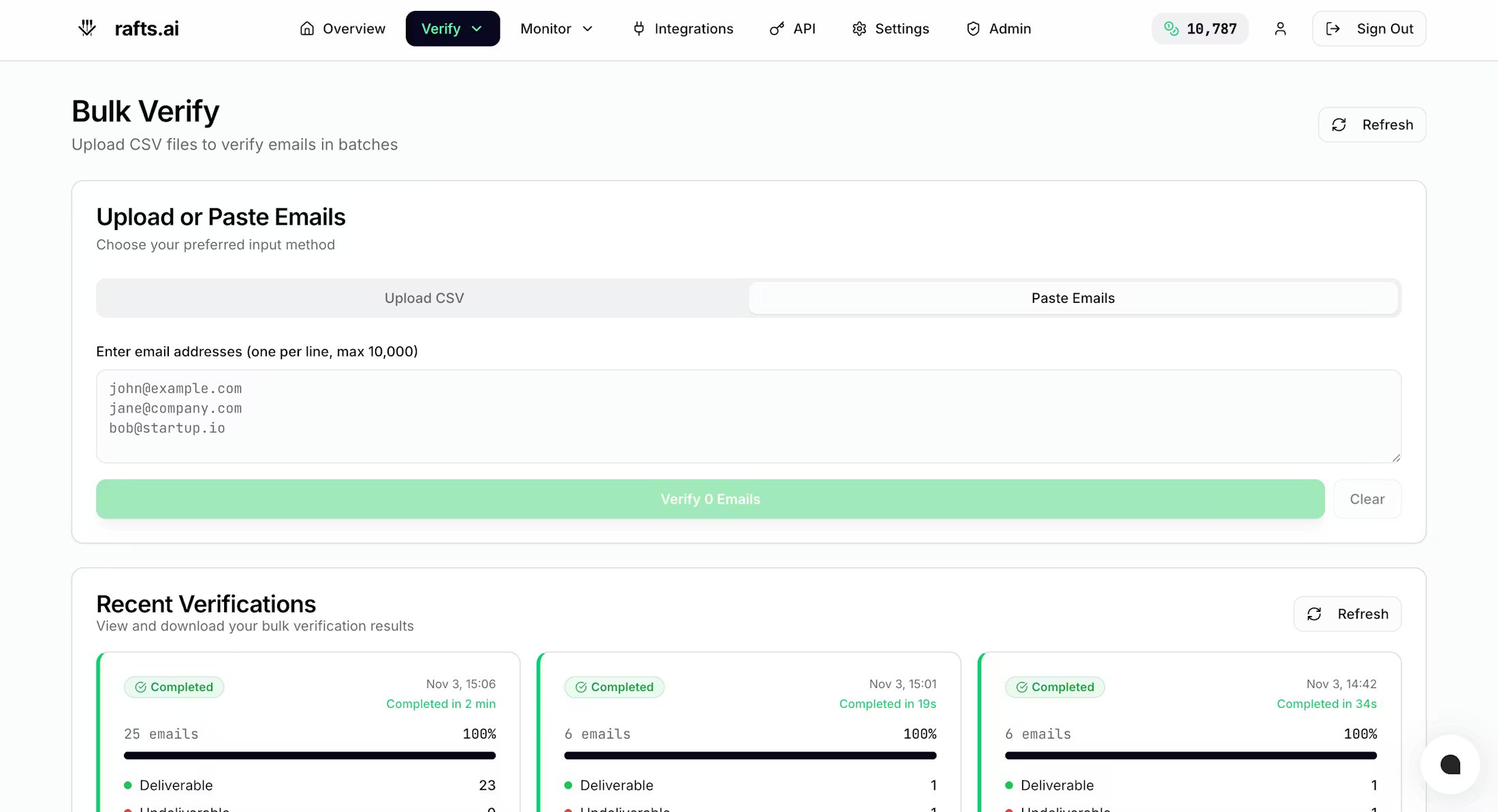Switch to the Upload CSV tab
This screenshot has height=812, width=1498.
[x=424, y=298]
